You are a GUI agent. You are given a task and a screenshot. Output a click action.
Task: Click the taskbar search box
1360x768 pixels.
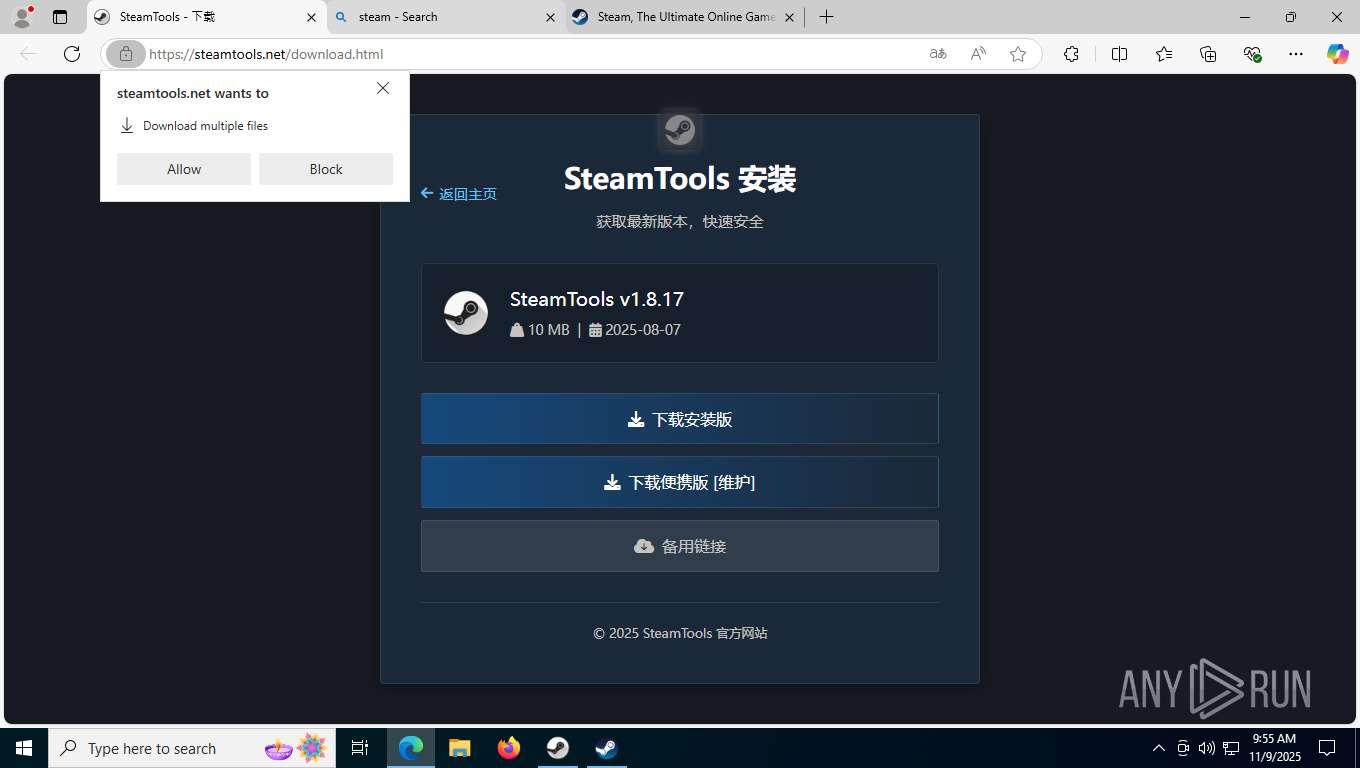coord(192,748)
